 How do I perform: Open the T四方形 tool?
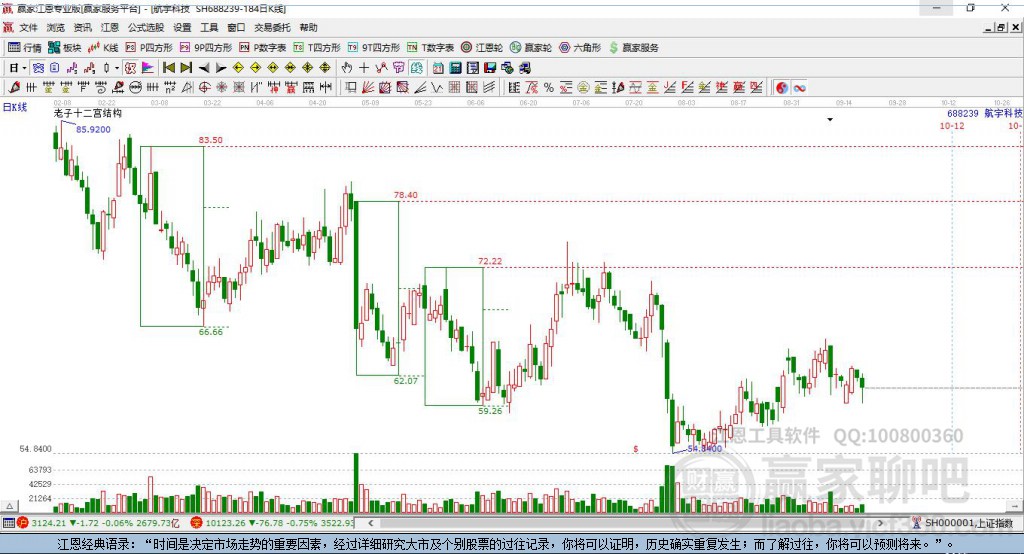(317, 48)
